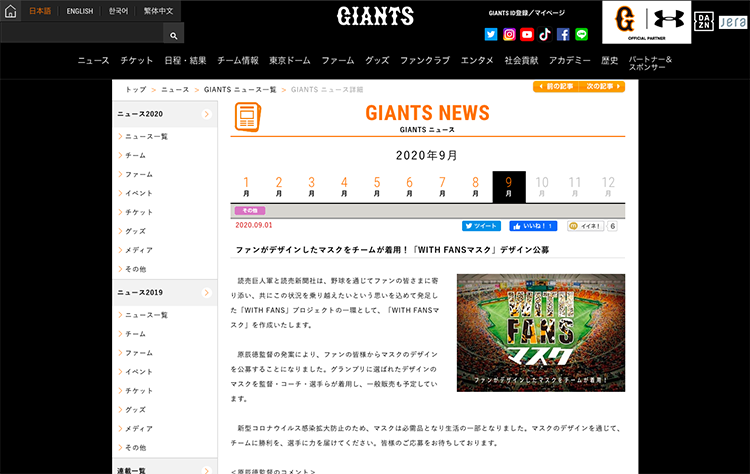Click the WITH FANS マスク article image
This screenshot has height=474, width=750.
pos(541,332)
